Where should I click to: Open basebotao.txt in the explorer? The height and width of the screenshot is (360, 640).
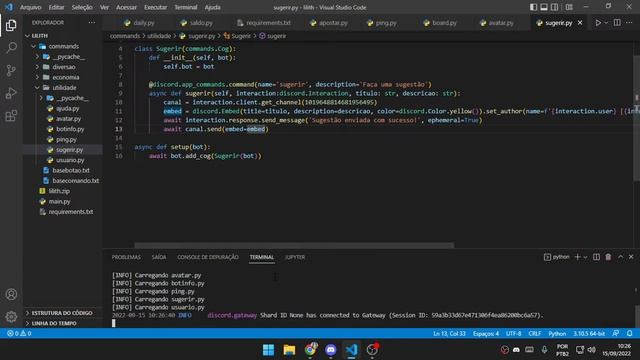pyautogui.click(x=71, y=171)
